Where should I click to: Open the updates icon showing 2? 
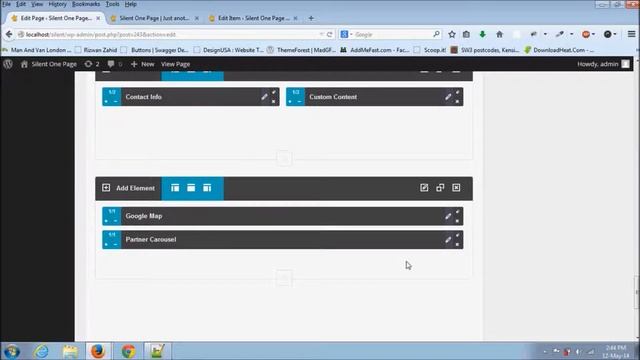(91, 64)
